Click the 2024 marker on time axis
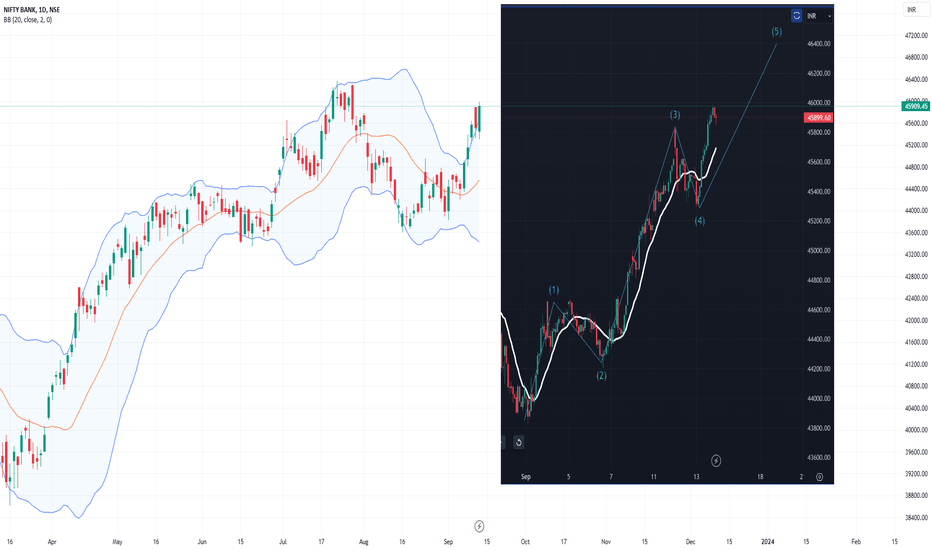This screenshot has height=550, width=932. coord(768,542)
